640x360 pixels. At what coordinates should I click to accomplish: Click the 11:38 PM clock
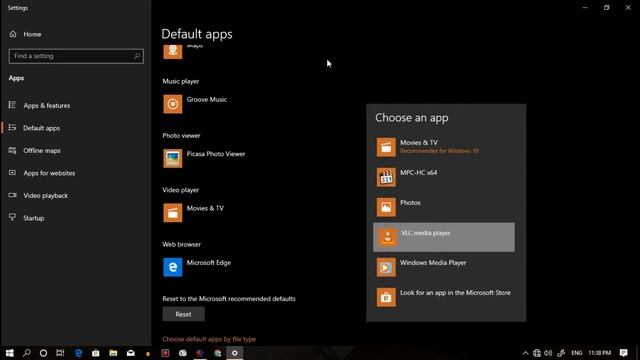pyautogui.click(x=600, y=353)
